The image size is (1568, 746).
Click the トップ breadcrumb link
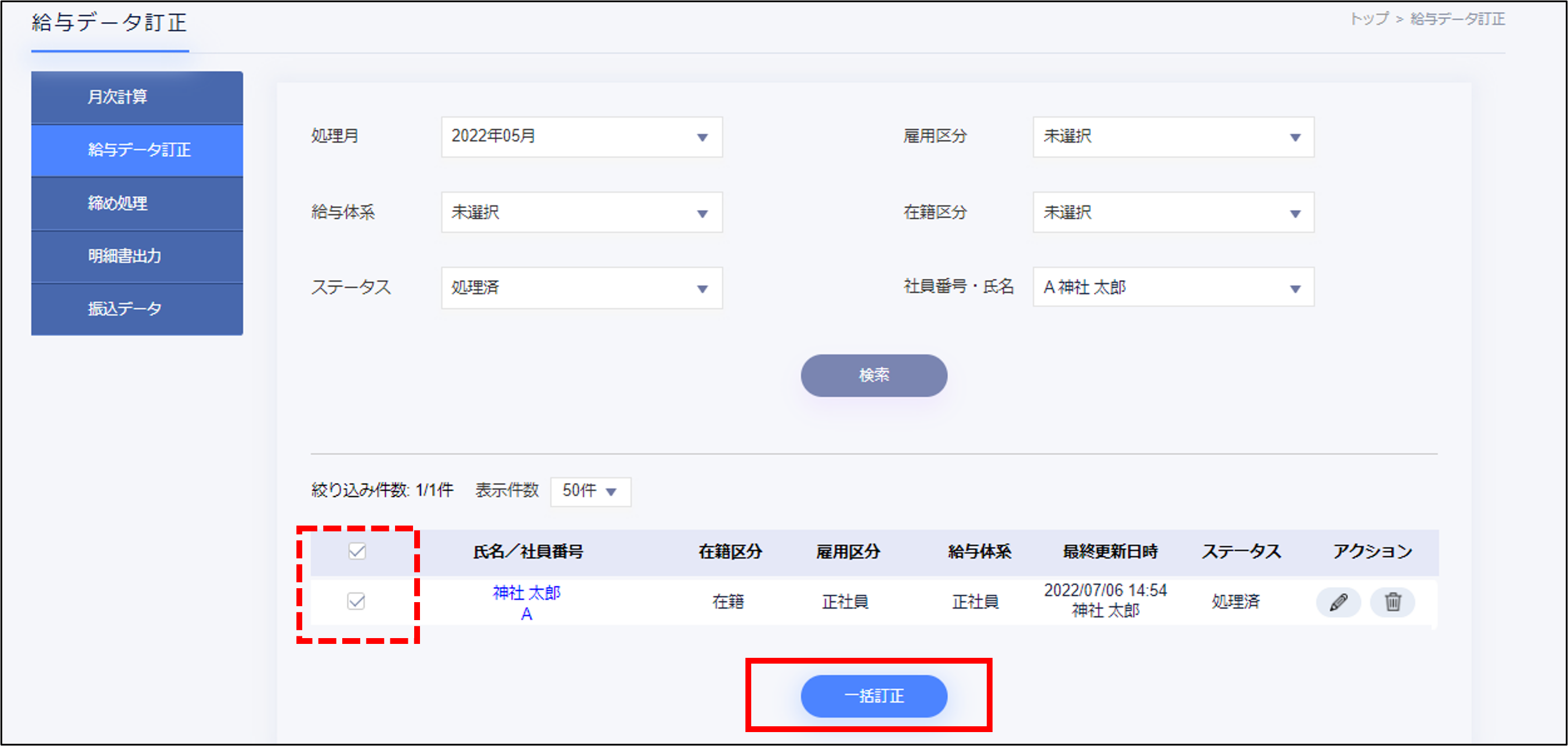(x=1369, y=19)
